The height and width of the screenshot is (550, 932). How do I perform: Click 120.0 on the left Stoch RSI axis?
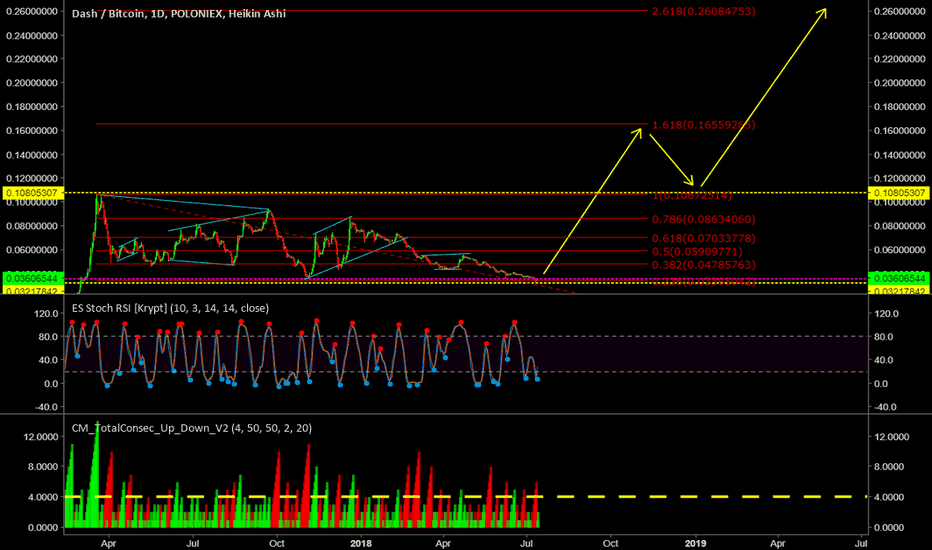click(48, 313)
